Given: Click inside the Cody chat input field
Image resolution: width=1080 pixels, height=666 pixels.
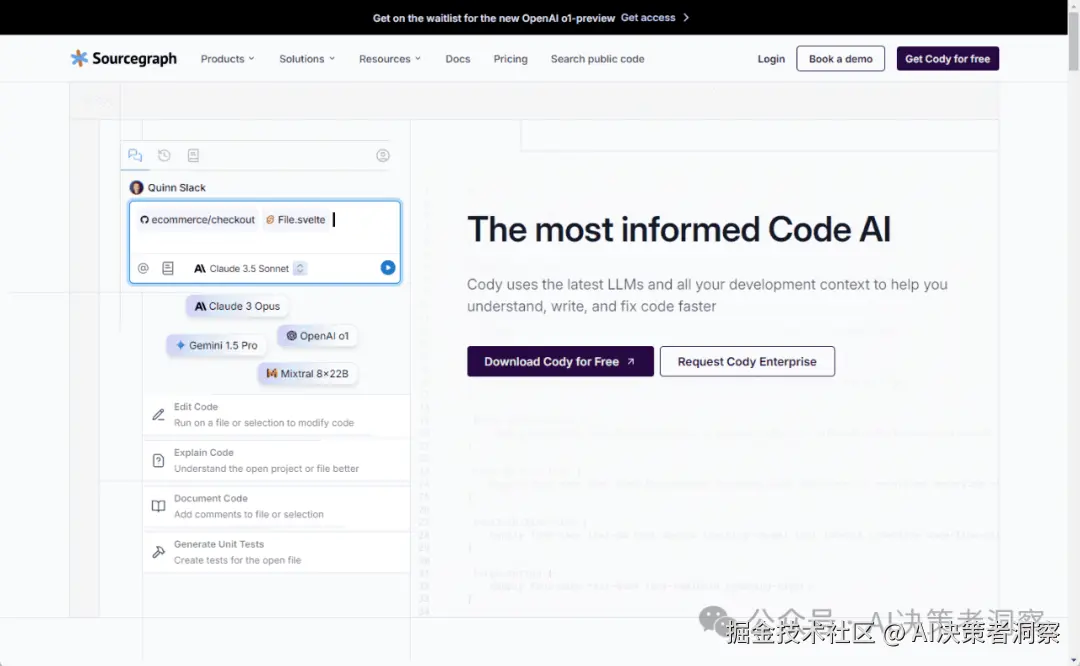Looking at the screenshot, I should point(264,229).
